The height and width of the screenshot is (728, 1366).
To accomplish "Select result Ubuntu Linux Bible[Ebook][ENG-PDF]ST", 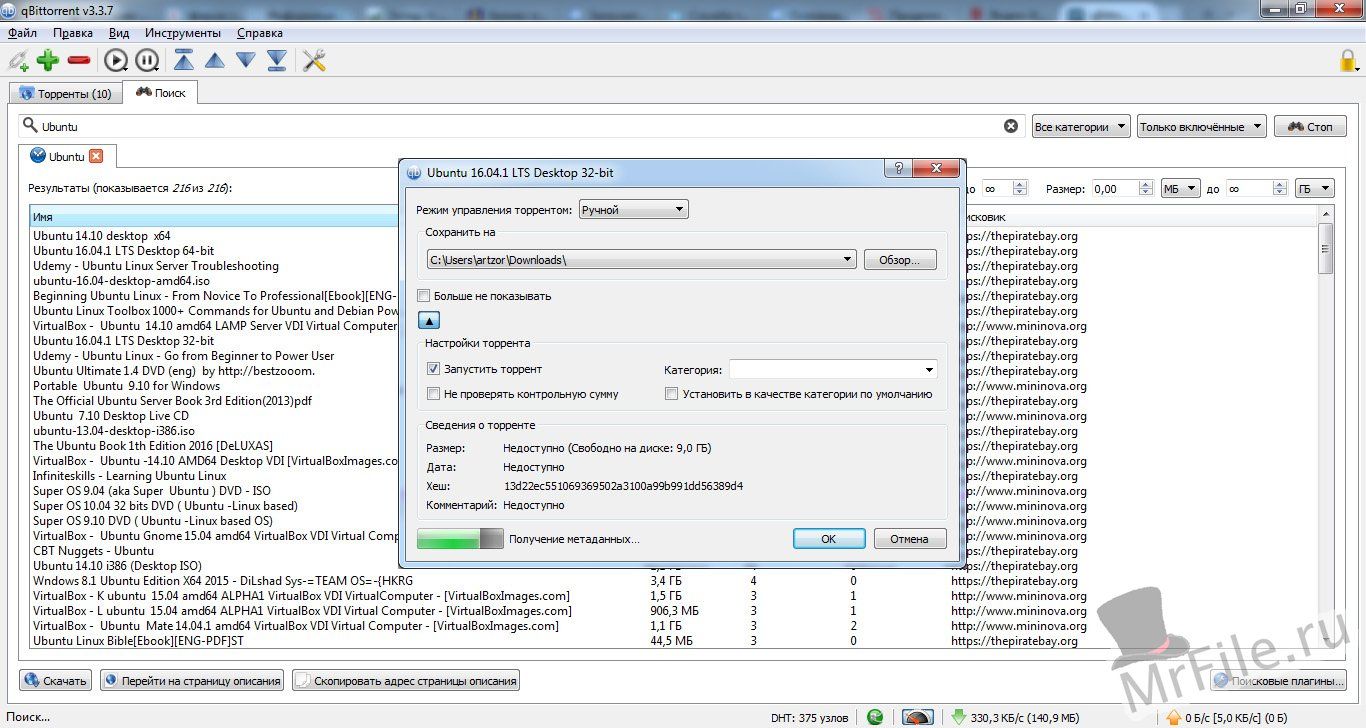I will coord(138,641).
